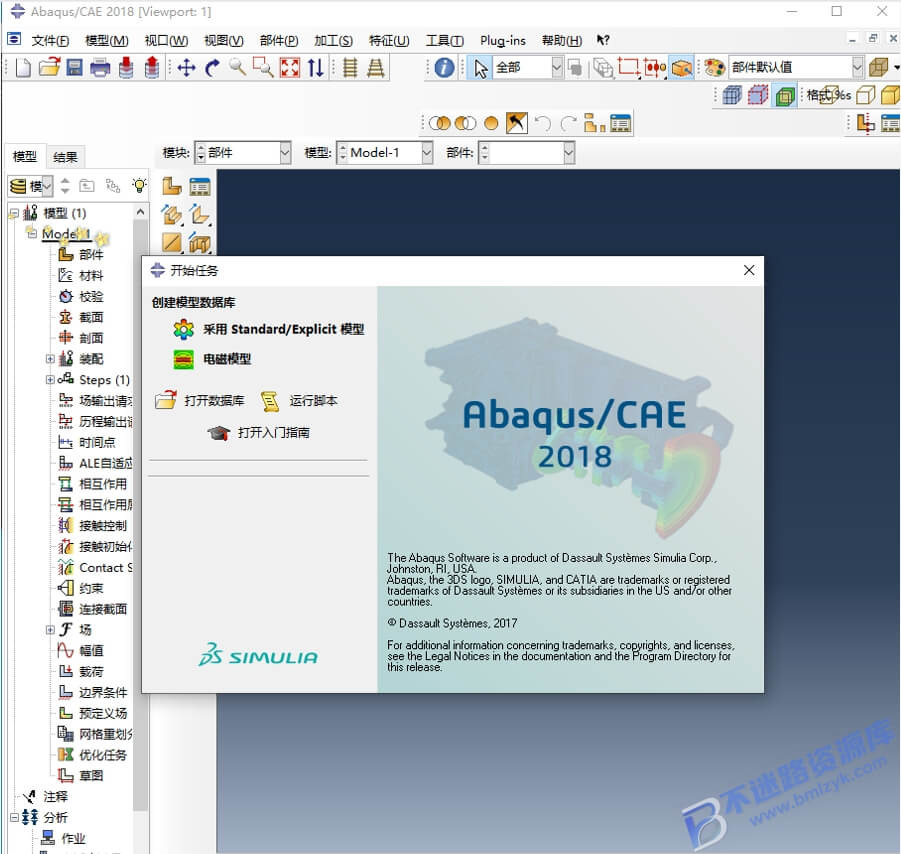
Task: Switch to the 结果 results tab
Action: click(65, 157)
